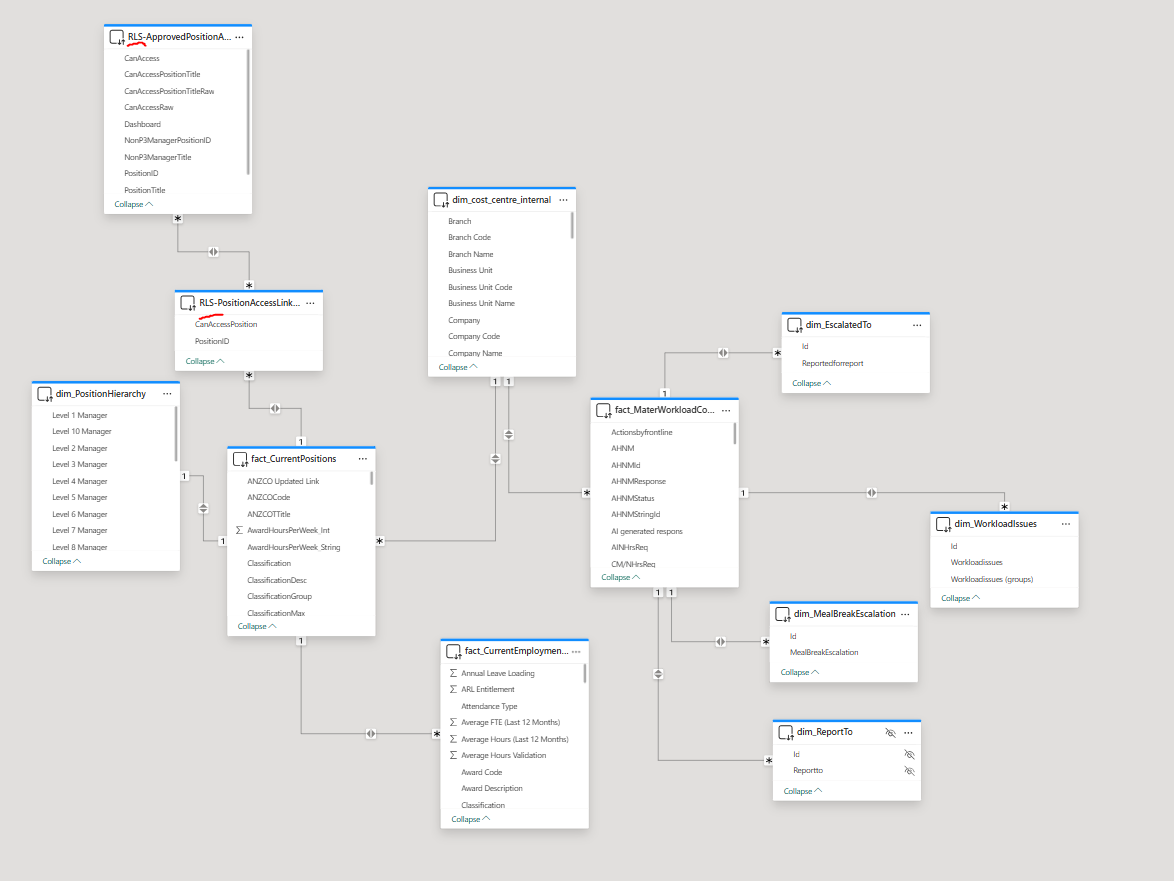Screen dimensions: 1174x881
Task: Open the dim_WorkloadIssues more options ellipsis
Action: (1065, 524)
